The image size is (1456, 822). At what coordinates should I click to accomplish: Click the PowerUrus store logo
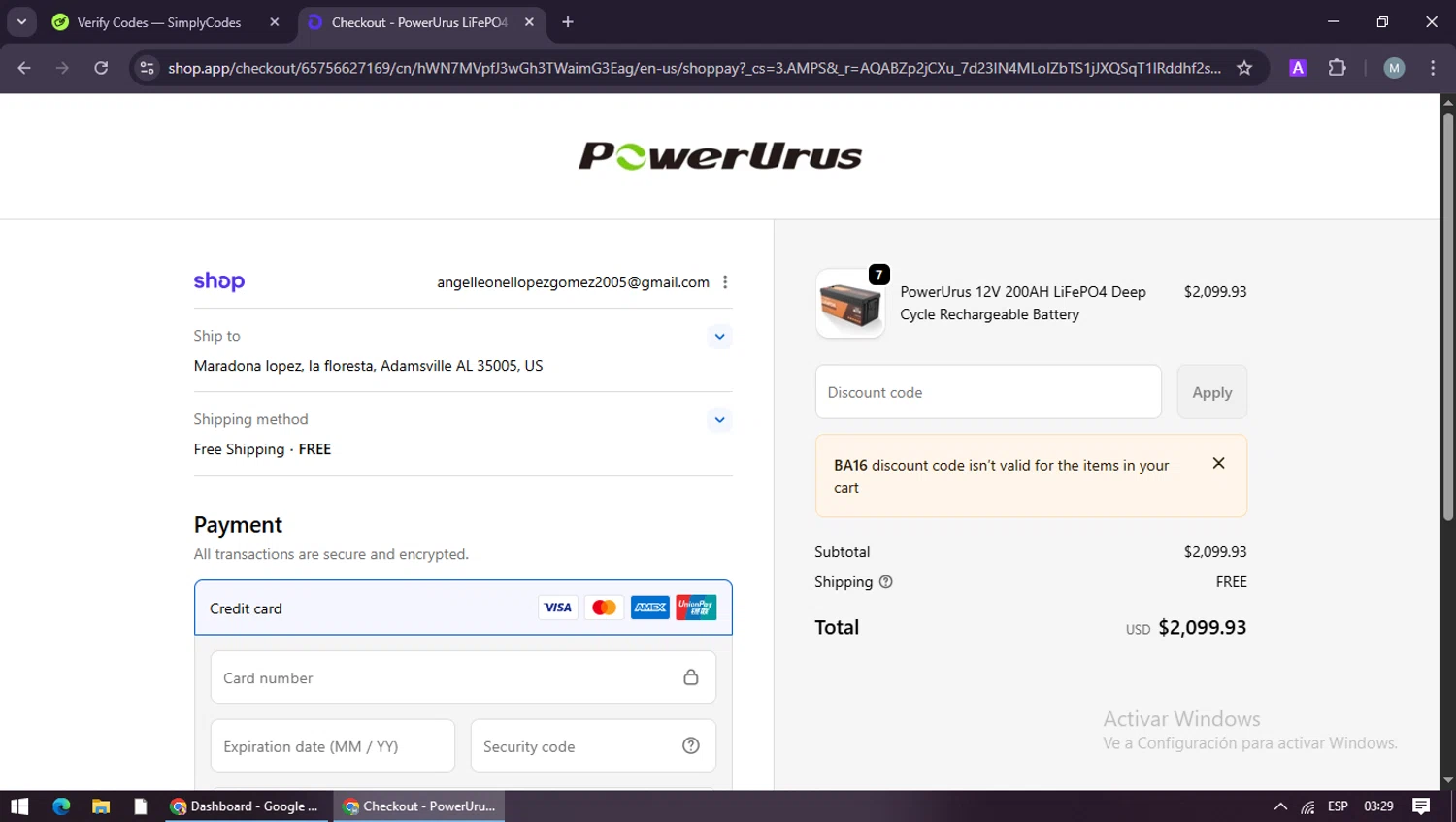coord(720,155)
